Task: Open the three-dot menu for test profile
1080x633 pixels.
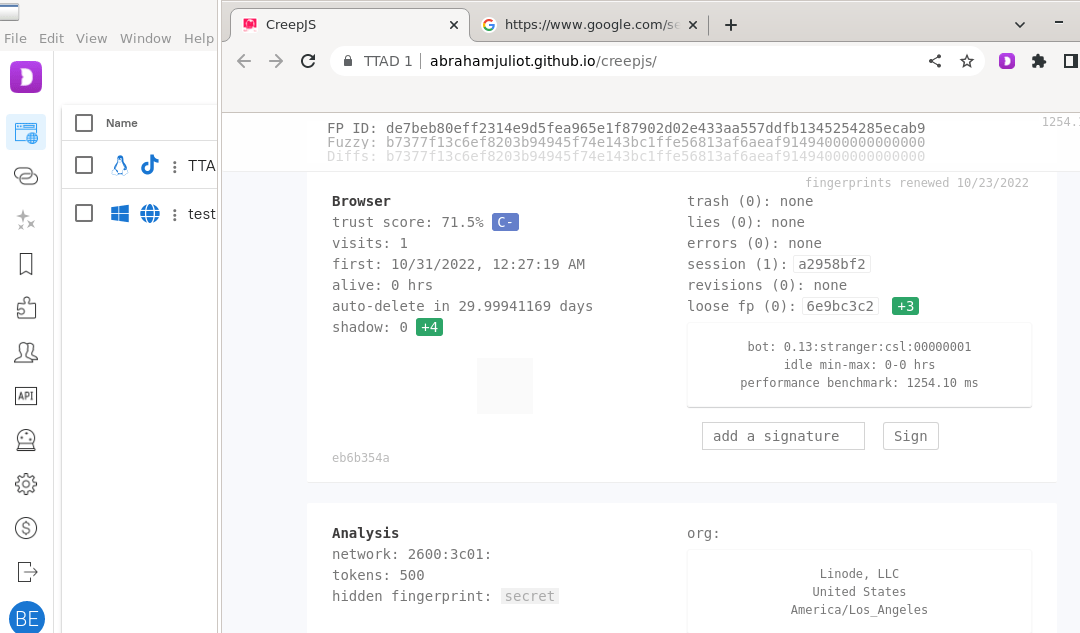Action: coord(175,214)
